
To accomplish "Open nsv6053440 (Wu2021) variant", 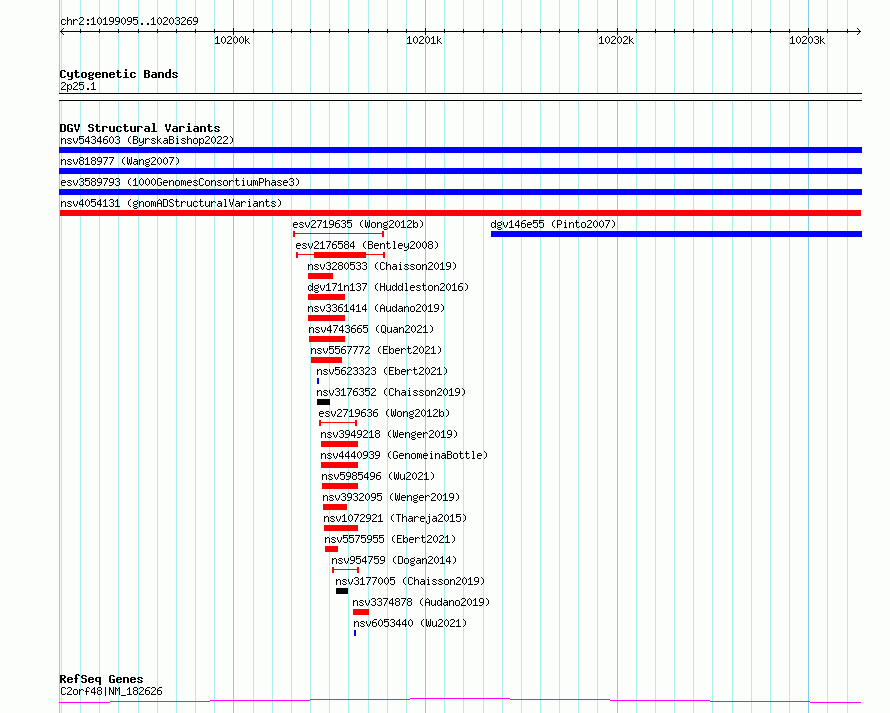I will [410, 623].
